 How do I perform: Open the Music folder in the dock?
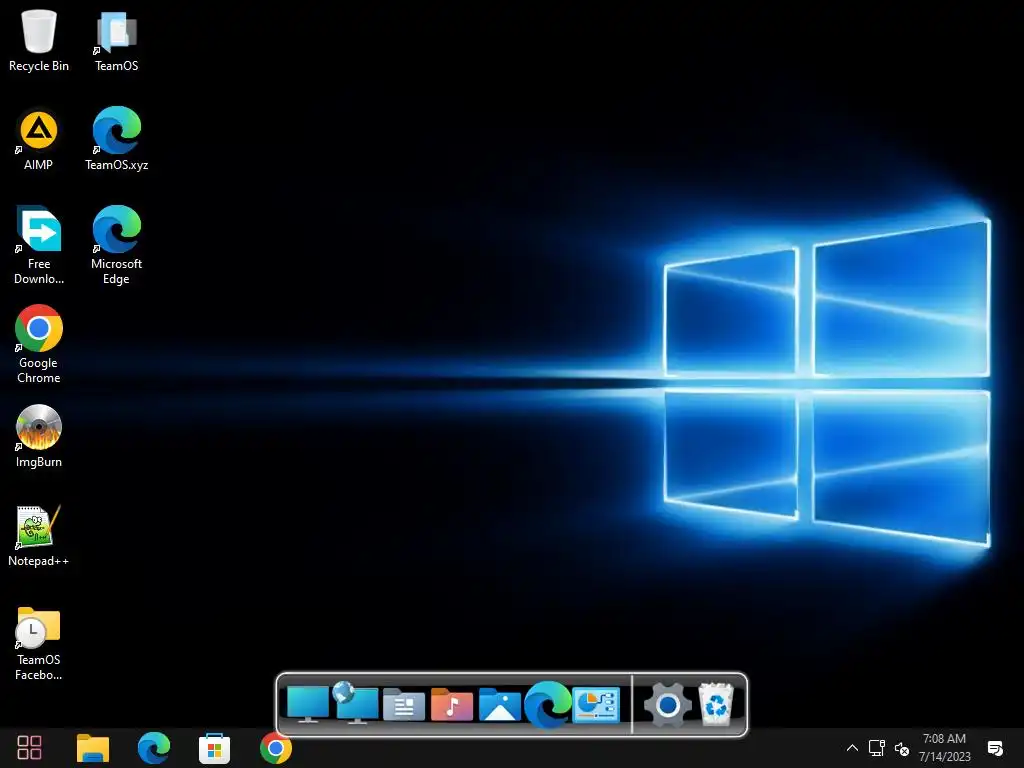click(x=451, y=705)
